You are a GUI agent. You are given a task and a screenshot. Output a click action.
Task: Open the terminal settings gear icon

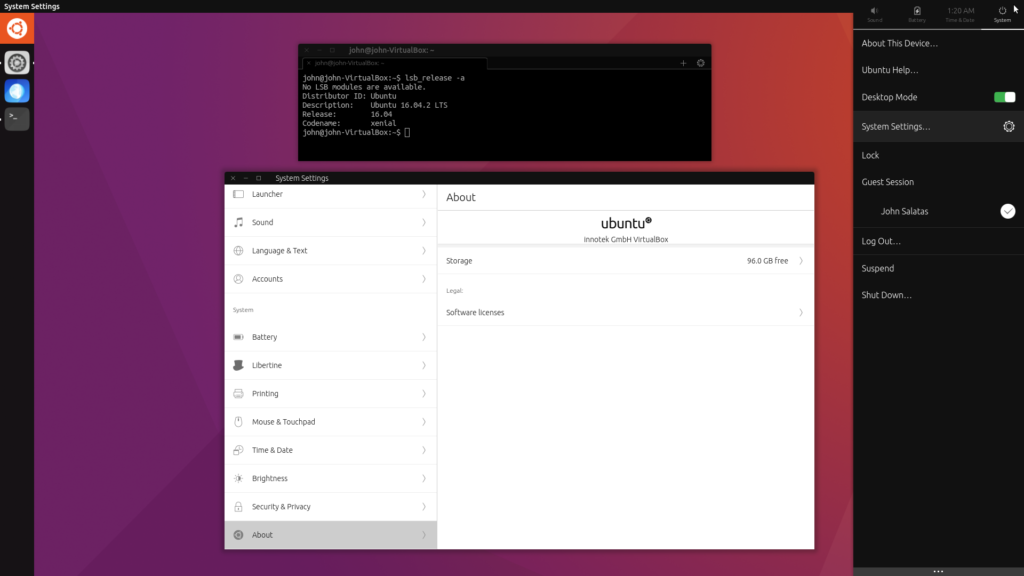pos(700,63)
